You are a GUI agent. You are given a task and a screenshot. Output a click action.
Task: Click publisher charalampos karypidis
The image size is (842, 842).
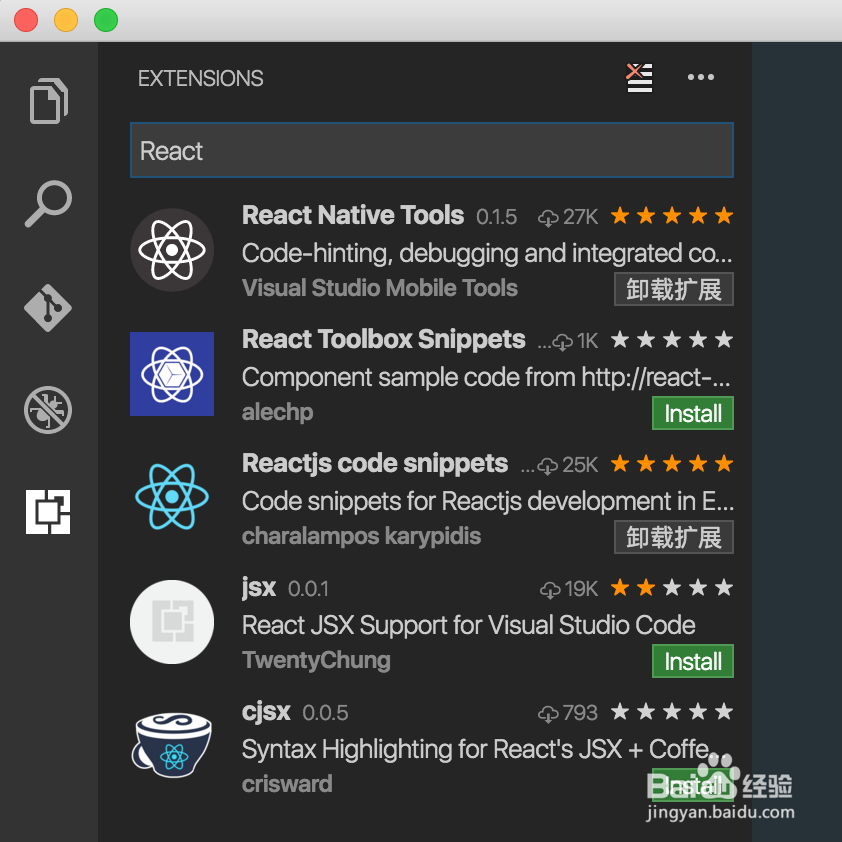(361, 536)
